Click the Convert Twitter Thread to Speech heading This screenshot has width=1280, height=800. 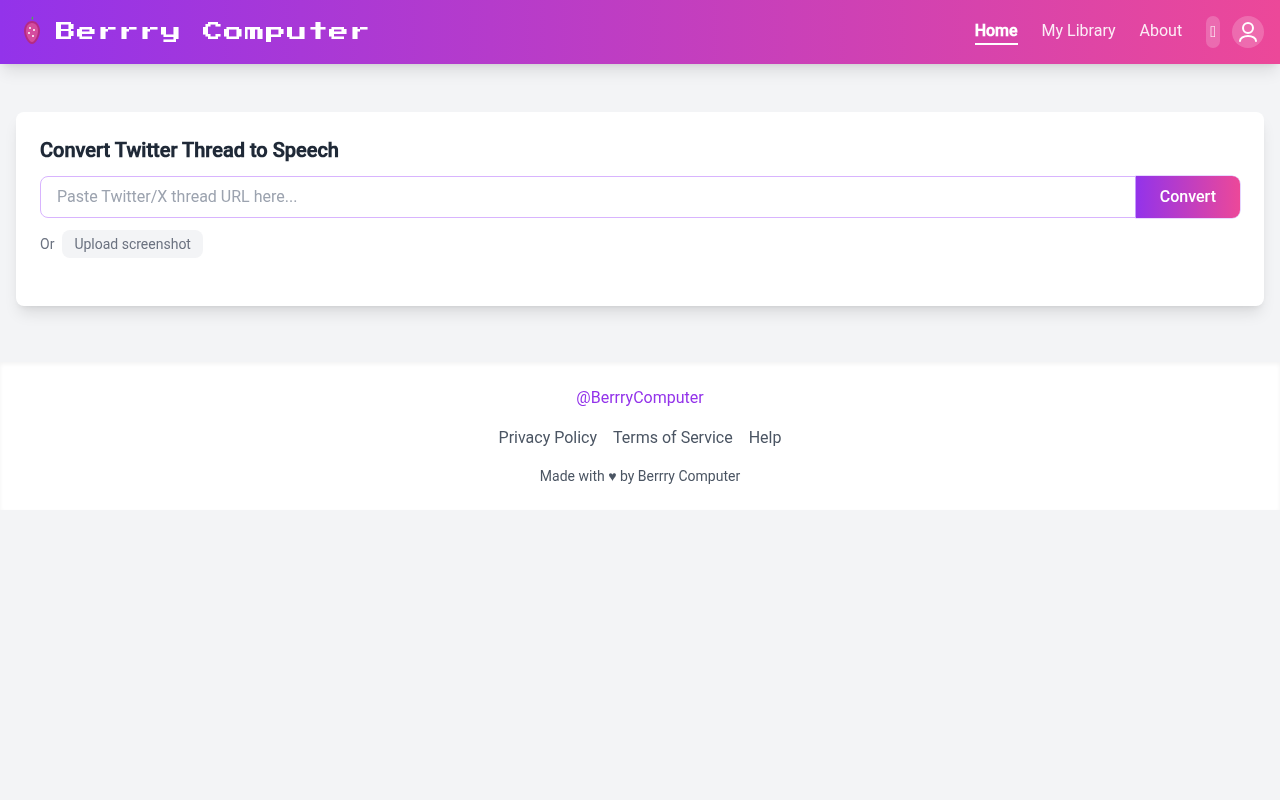pos(189,150)
